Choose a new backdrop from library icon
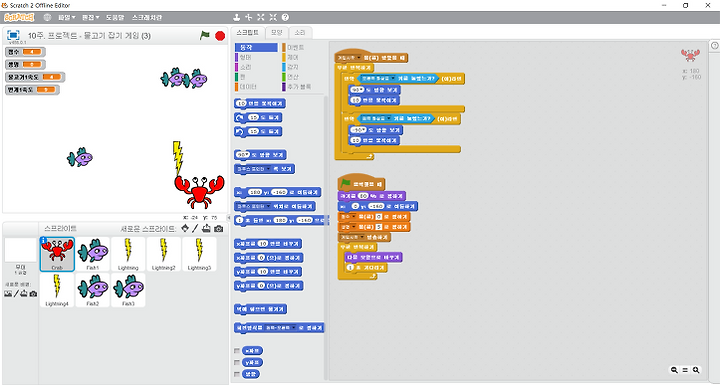 (x=8, y=294)
